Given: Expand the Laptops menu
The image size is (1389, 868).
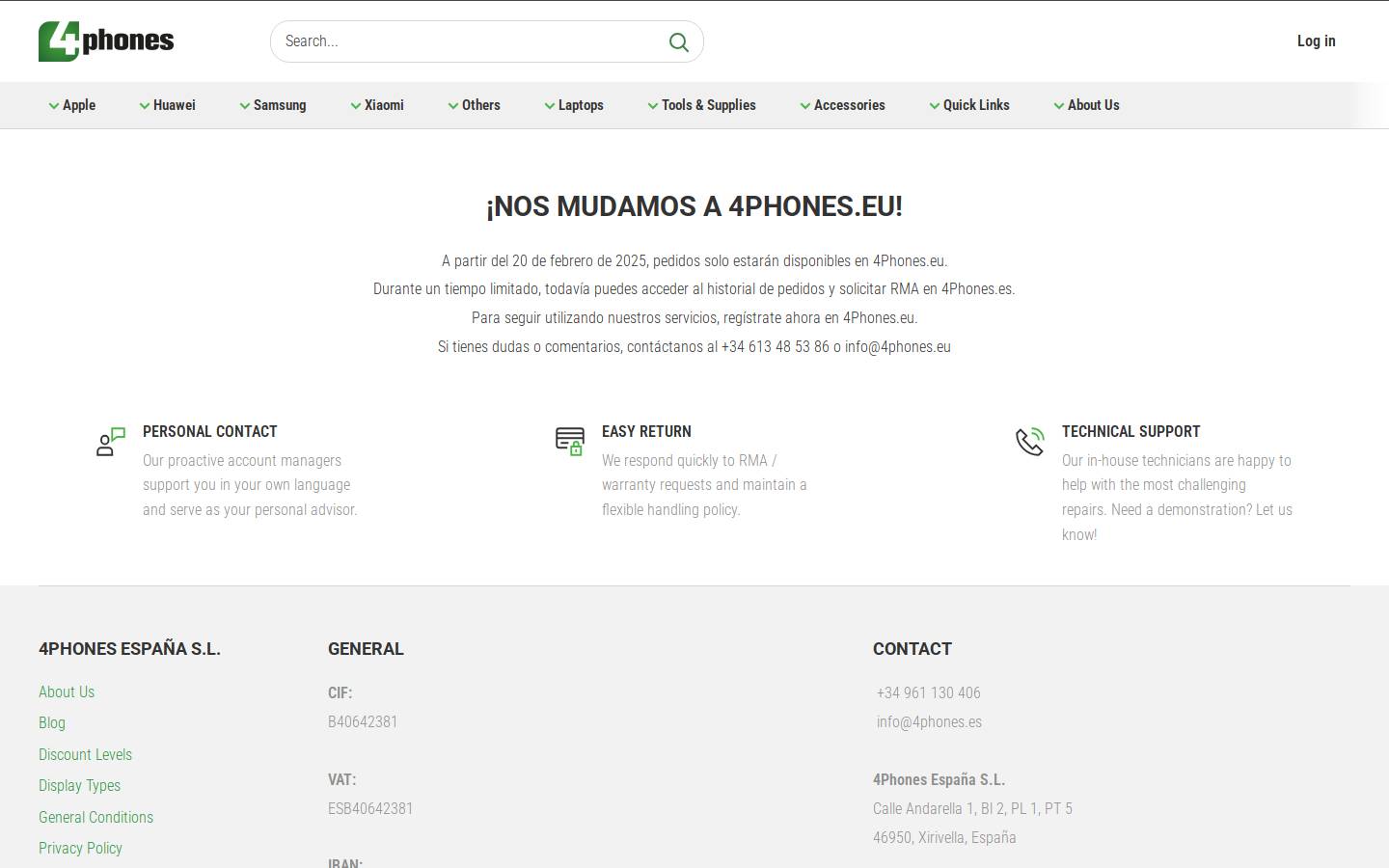Looking at the screenshot, I should (x=574, y=105).
